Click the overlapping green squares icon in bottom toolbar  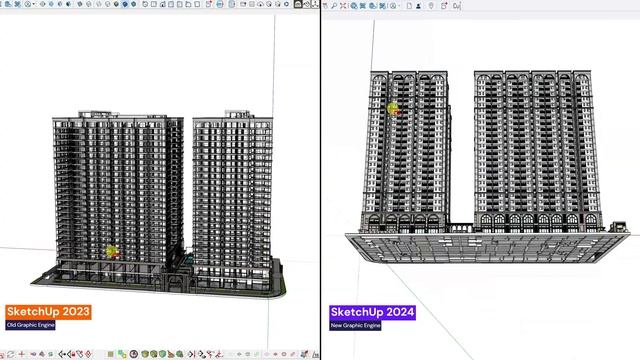122,354
